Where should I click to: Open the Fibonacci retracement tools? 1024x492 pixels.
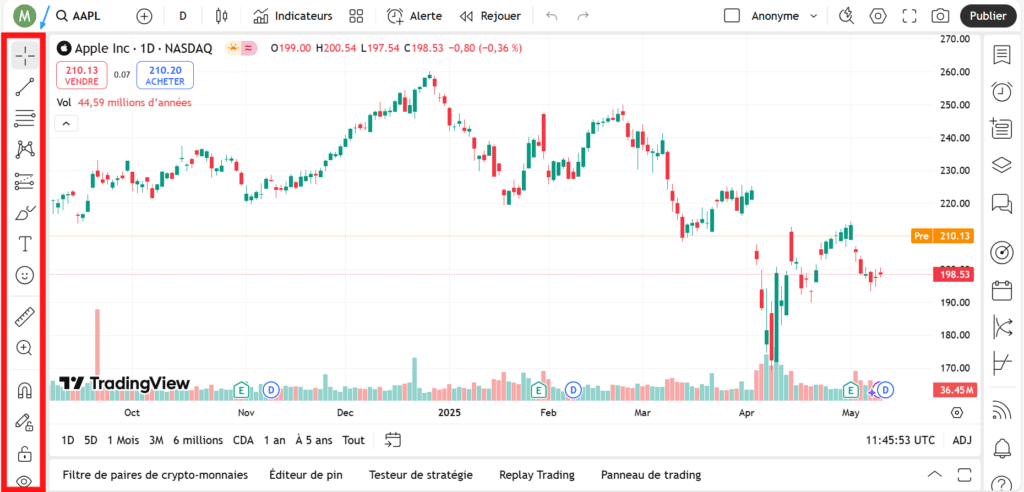[x=25, y=118]
